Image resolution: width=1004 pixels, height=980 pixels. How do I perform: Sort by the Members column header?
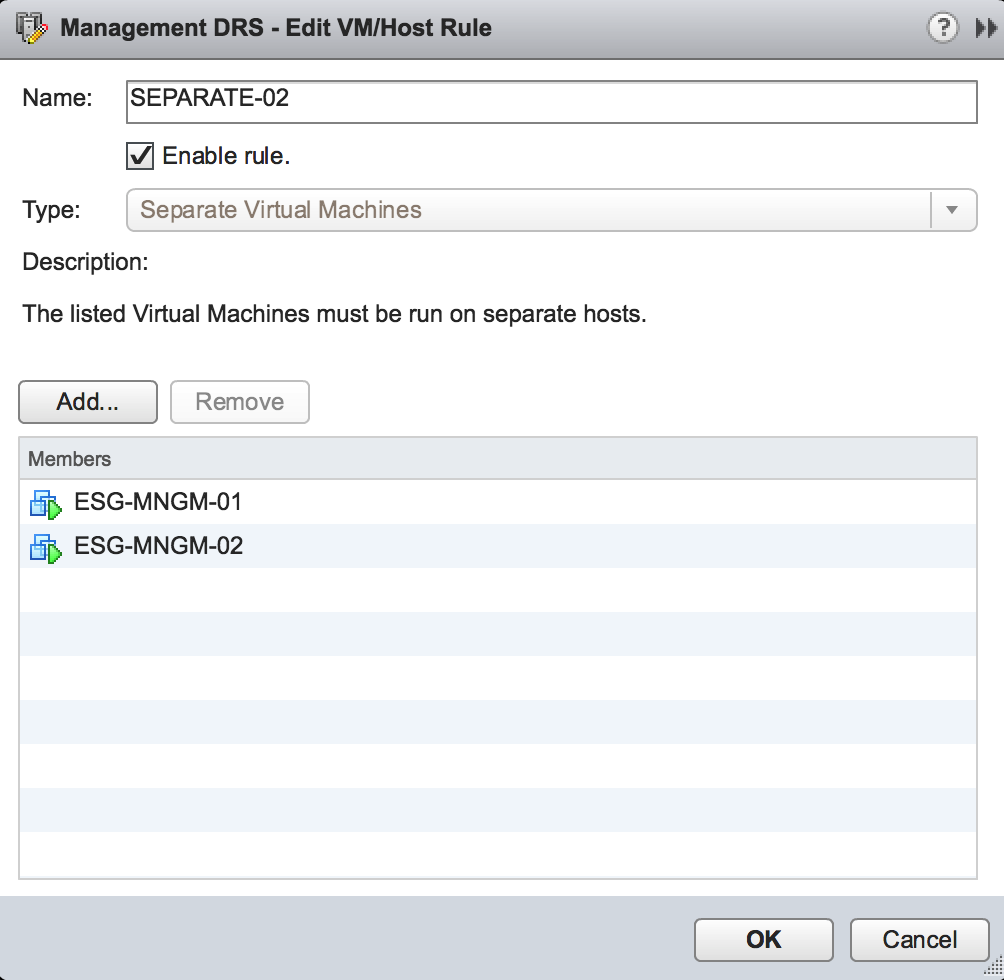497,459
